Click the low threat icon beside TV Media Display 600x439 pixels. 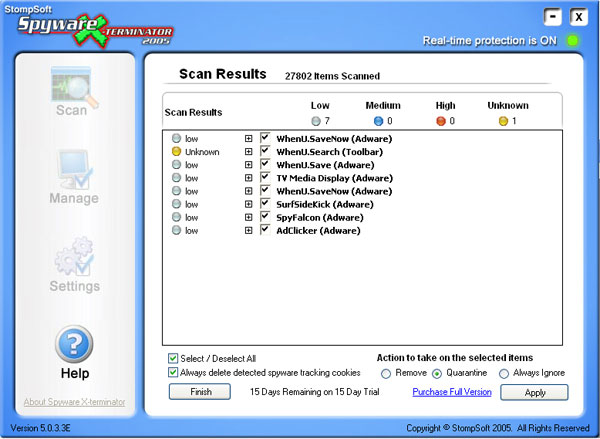pyautogui.click(x=176, y=178)
